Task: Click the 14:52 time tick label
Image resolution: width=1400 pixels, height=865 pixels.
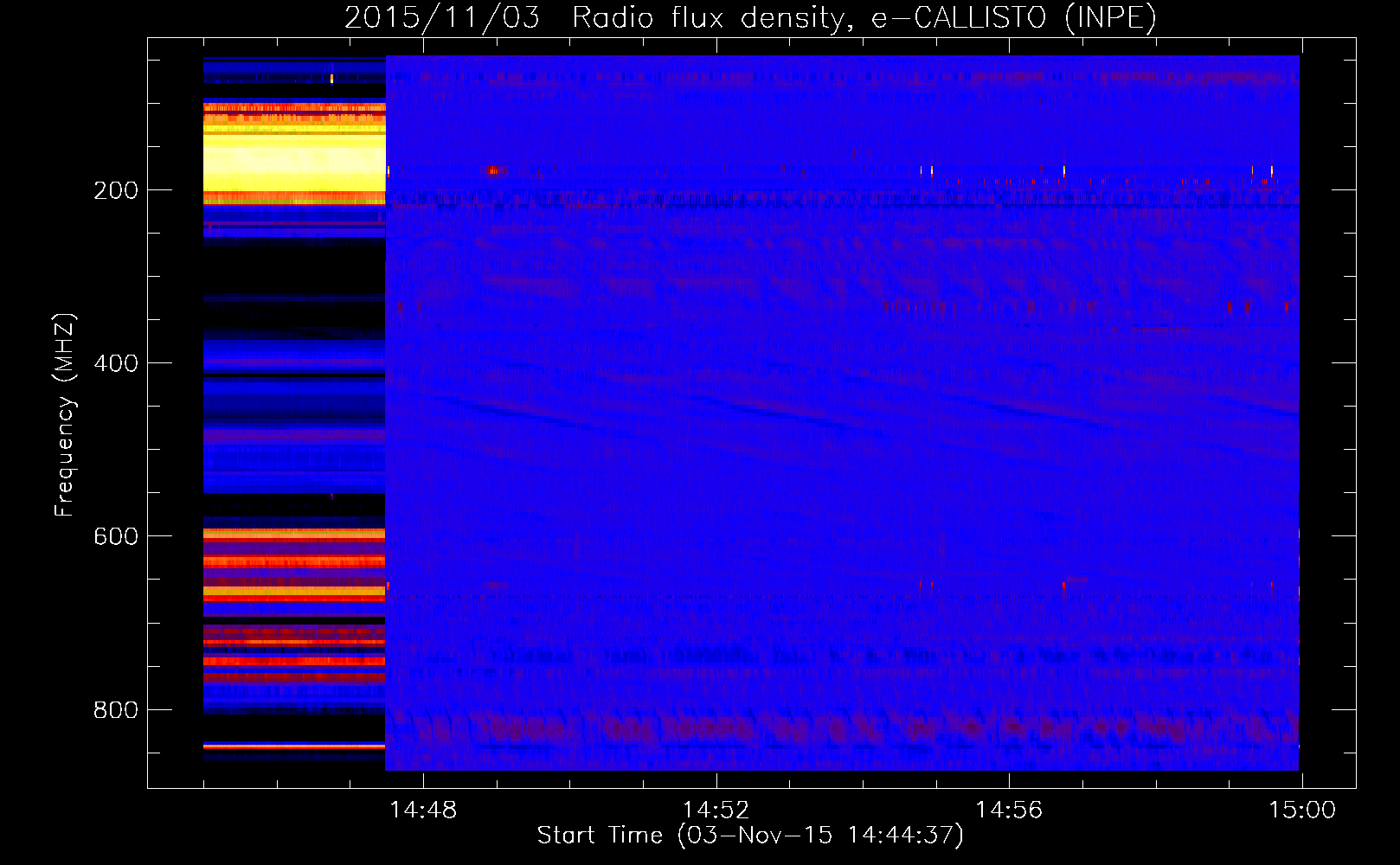Action: point(716,811)
